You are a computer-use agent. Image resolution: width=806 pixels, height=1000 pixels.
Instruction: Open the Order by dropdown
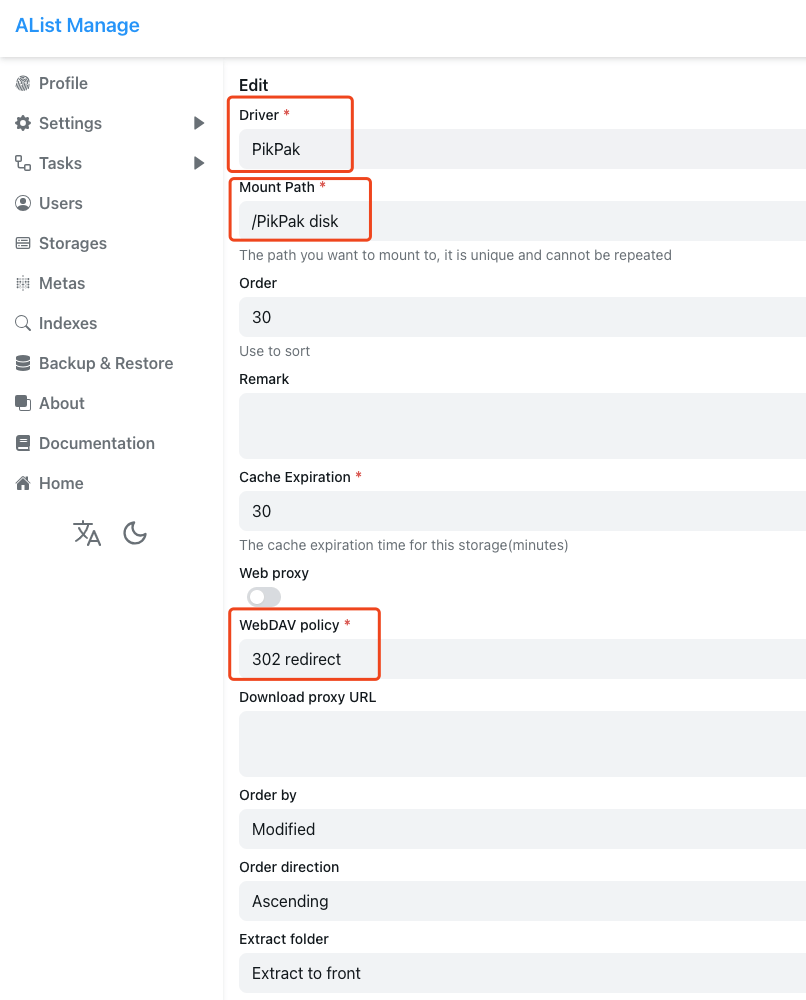pyautogui.click(x=520, y=829)
